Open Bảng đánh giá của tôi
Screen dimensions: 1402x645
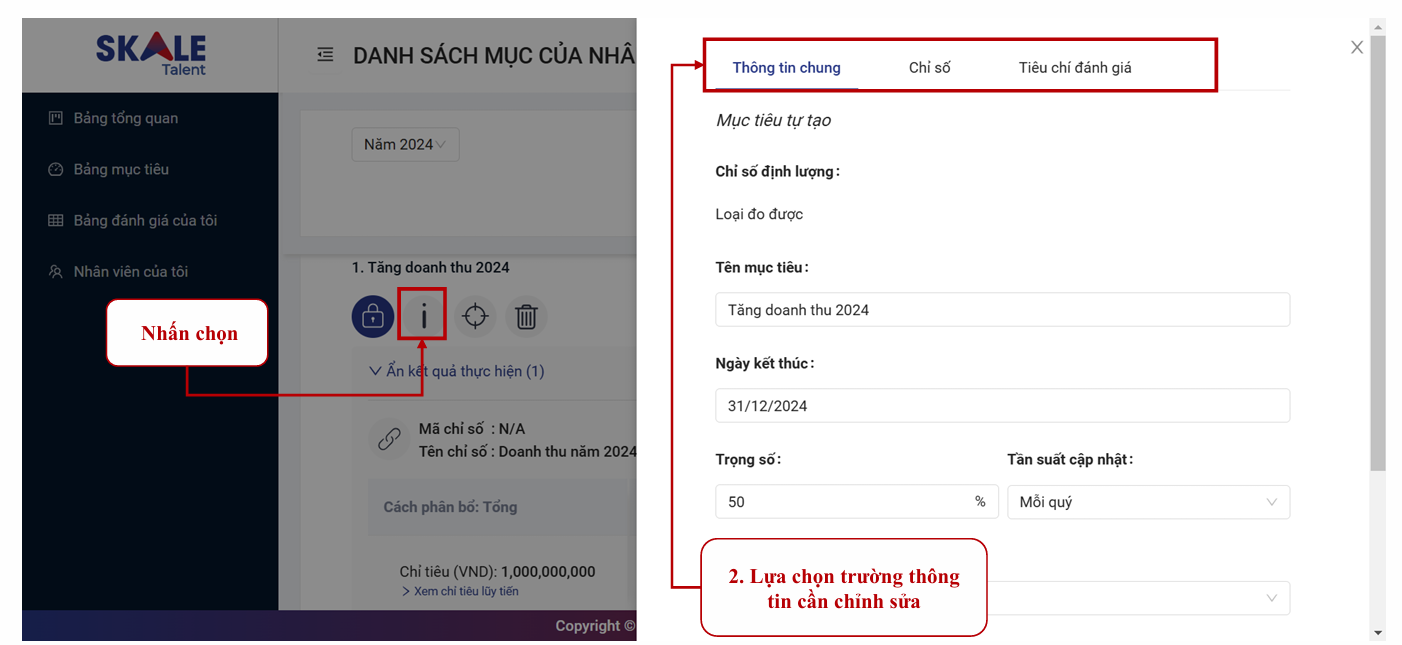144,220
